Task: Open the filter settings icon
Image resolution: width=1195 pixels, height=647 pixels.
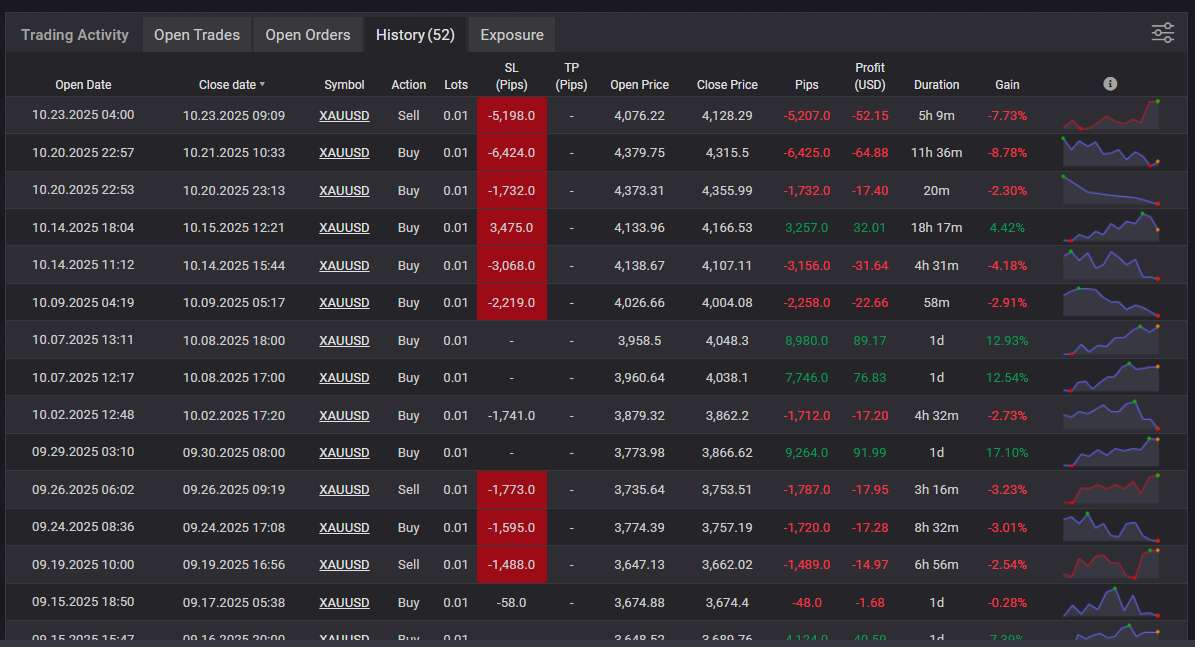Action: (x=1162, y=32)
